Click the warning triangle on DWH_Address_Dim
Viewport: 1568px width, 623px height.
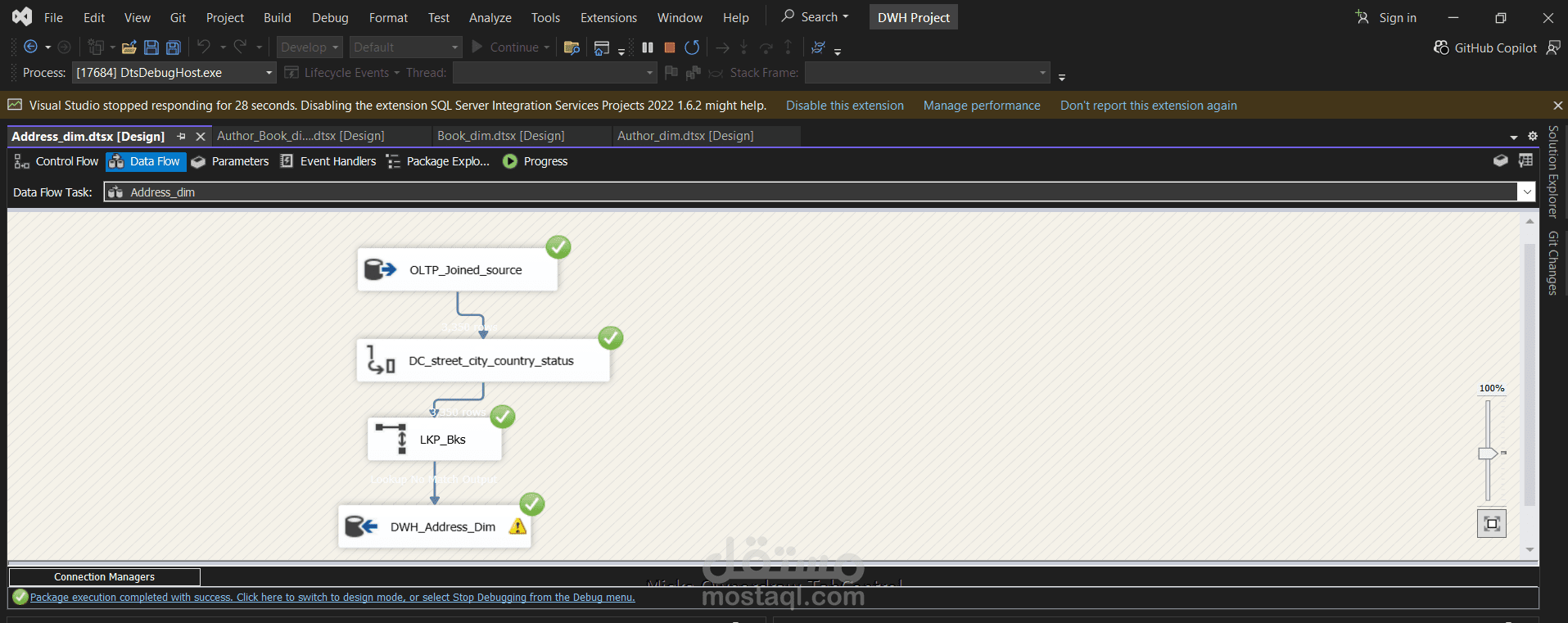point(517,526)
